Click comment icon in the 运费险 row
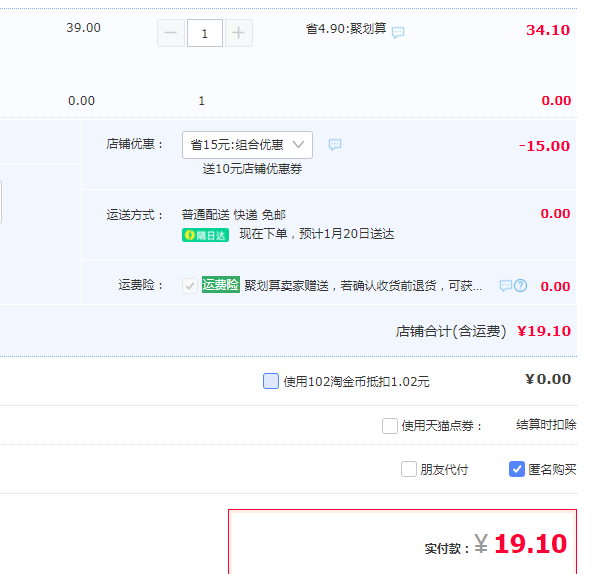Image resolution: width=614 pixels, height=574 pixels. coord(506,286)
